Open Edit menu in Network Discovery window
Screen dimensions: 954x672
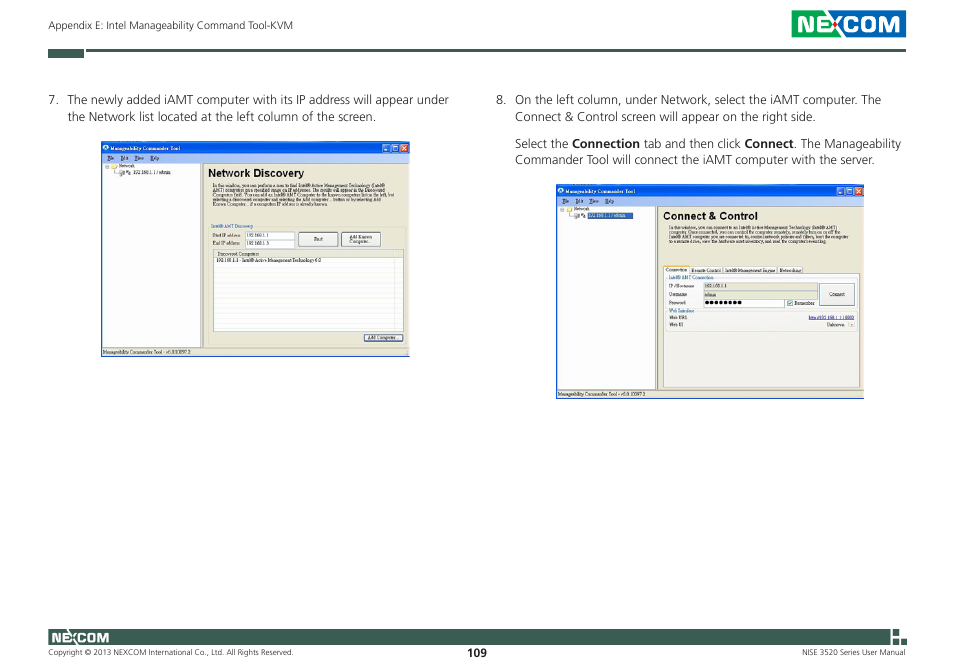tap(124, 158)
